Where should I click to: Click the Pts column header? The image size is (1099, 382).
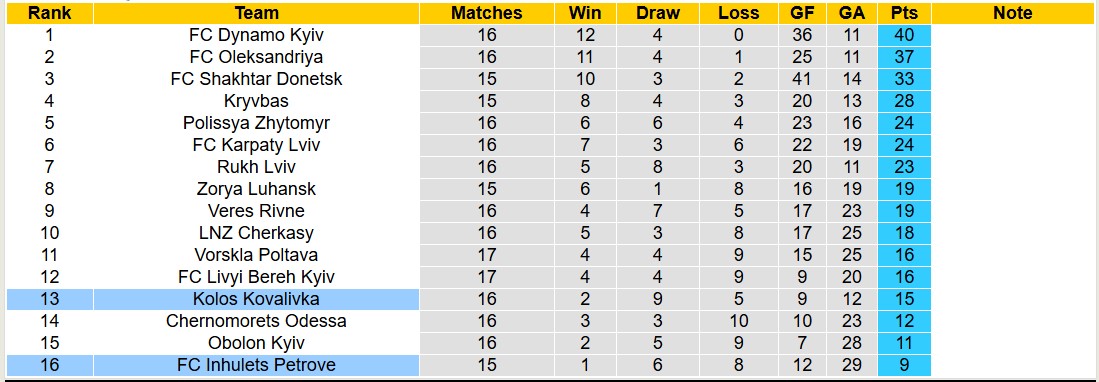pyautogui.click(x=904, y=13)
